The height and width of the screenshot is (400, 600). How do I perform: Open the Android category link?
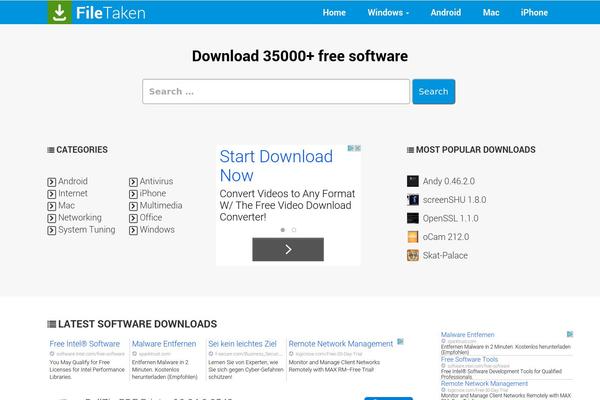[73, 181]
